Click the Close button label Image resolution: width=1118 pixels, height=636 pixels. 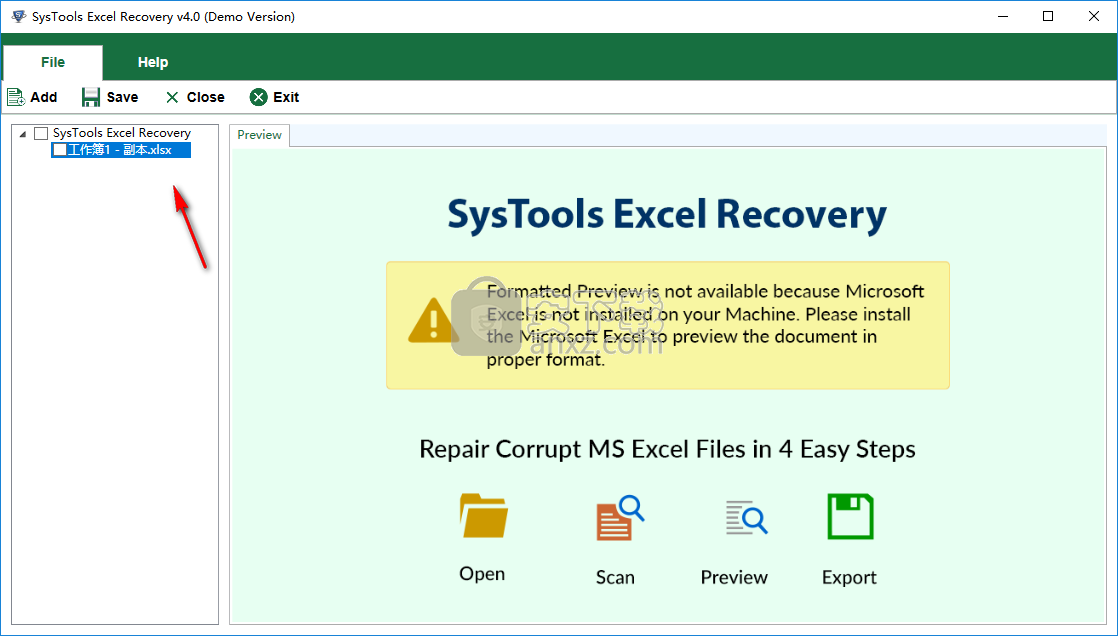[x=205, y=97]
